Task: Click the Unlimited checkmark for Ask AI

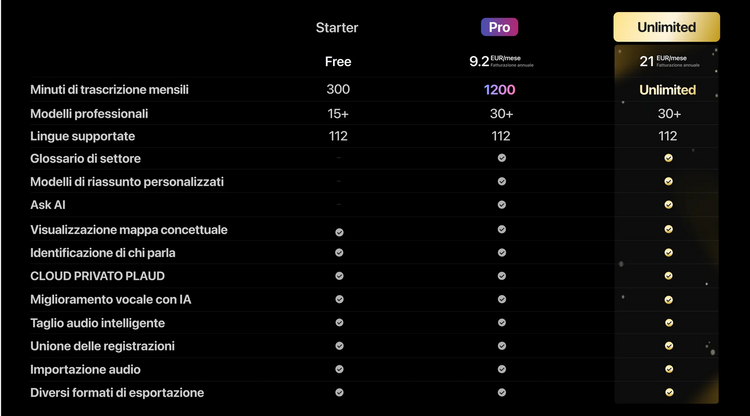Action: [x=668, y=205]
